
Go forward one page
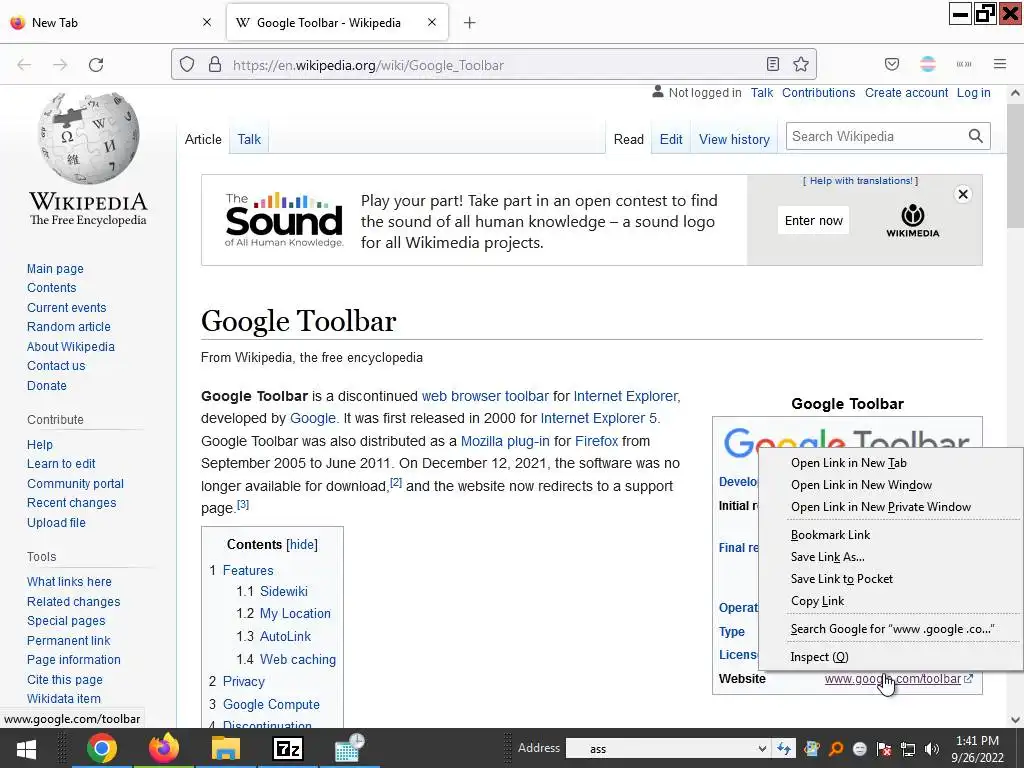60,65
